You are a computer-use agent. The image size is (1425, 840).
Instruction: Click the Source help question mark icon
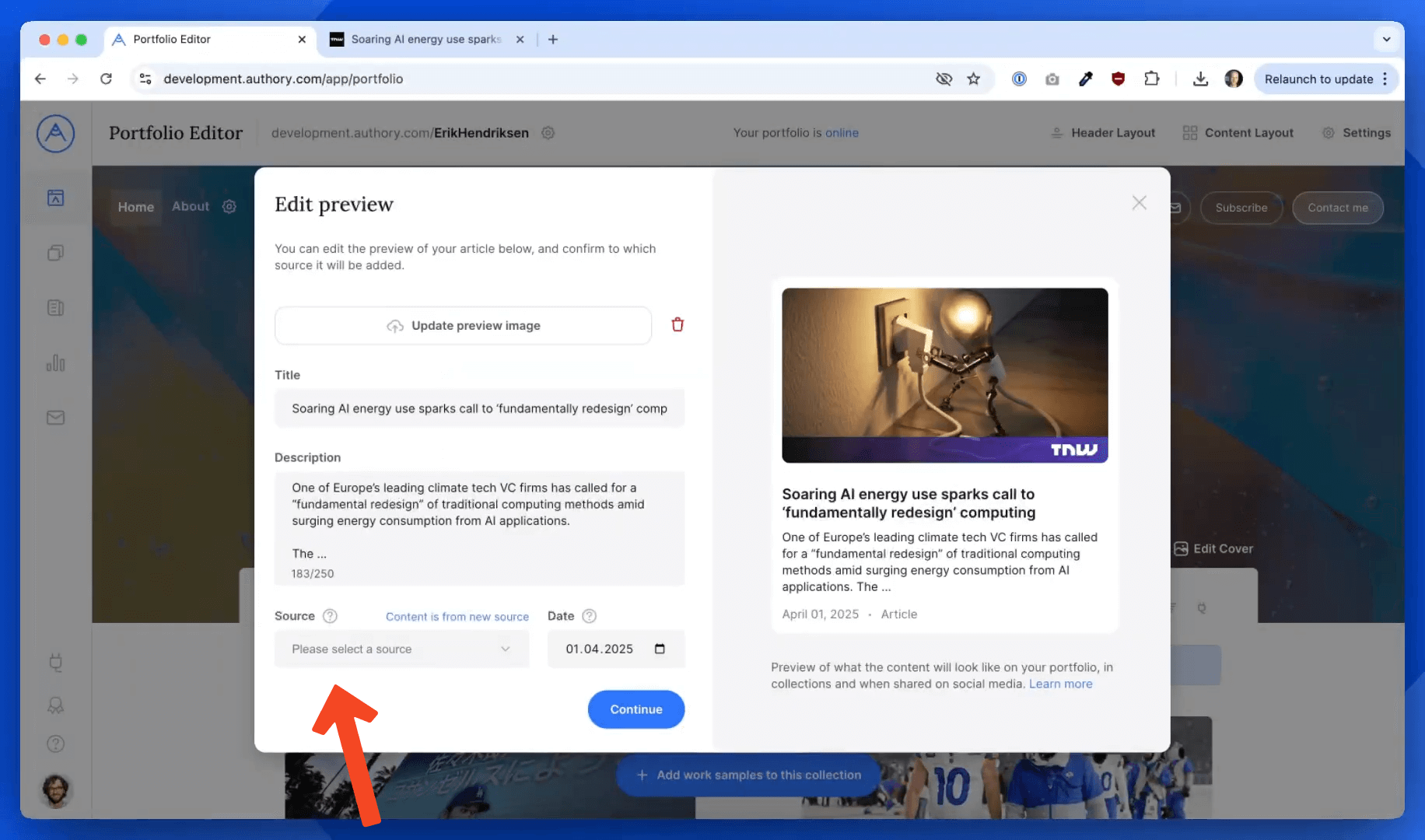tap(330, 616)
